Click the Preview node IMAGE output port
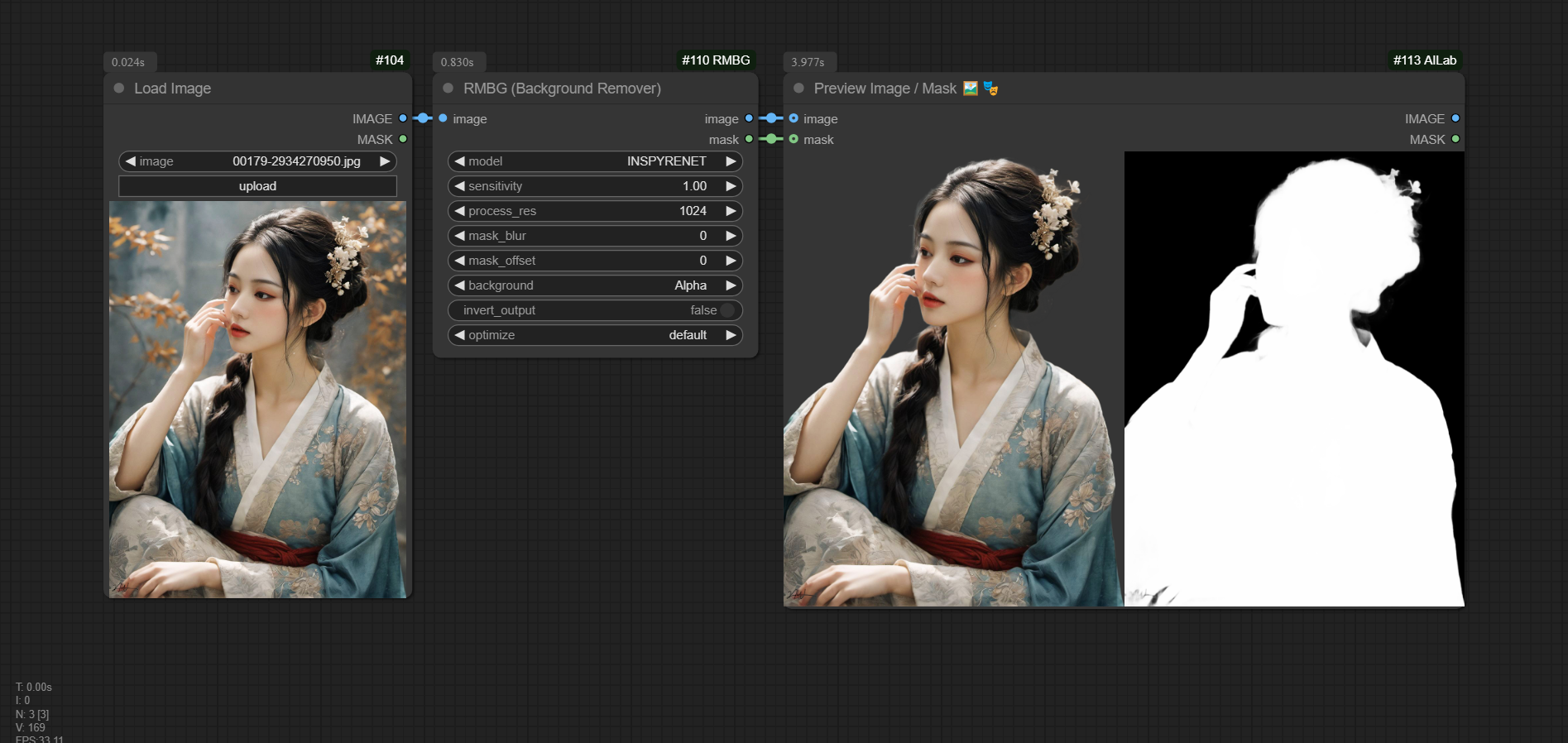1568x743 pixels. (1455, 118)
